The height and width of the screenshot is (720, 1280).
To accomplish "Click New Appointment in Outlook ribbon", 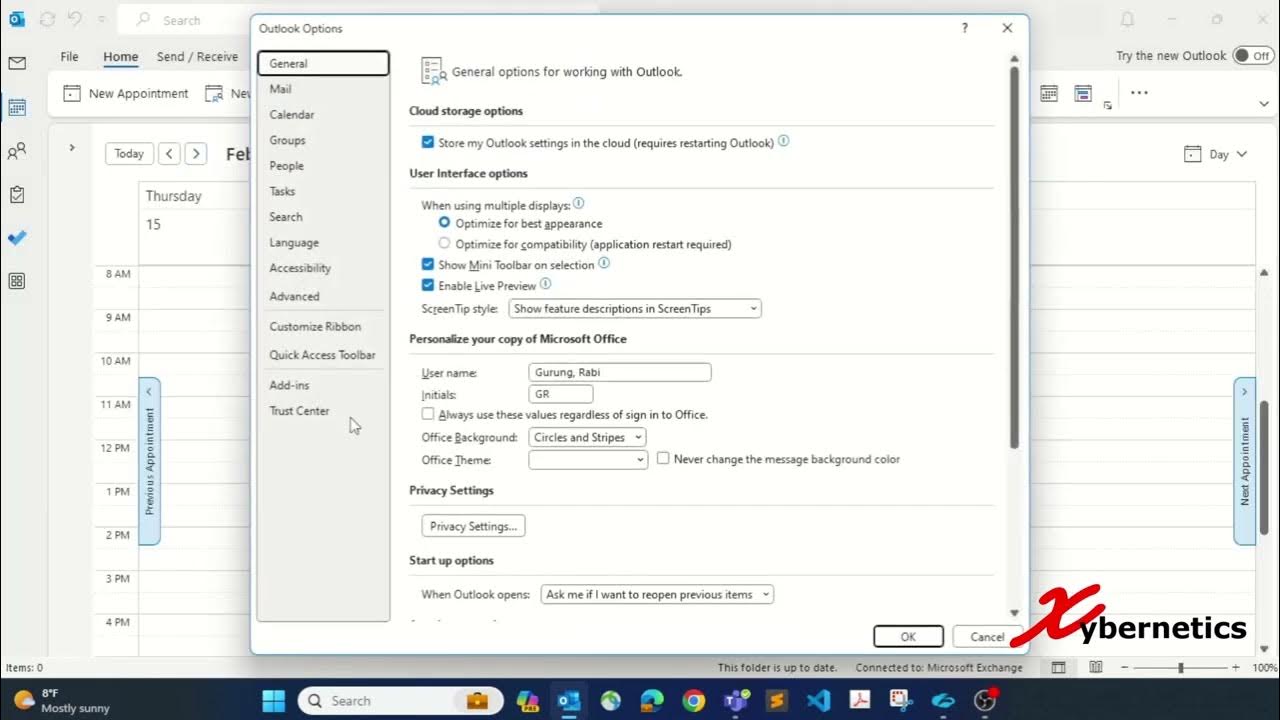I will [126, 93].
